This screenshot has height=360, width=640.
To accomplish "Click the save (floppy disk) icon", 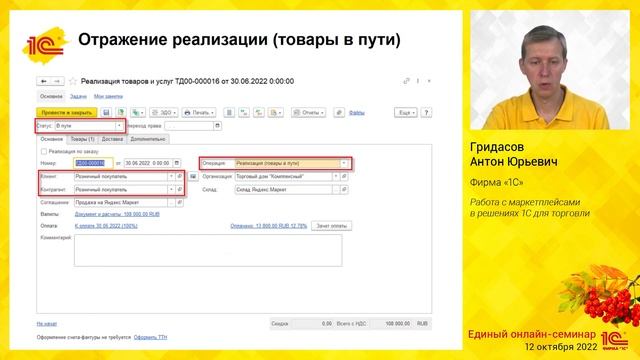I will (106, 112).
